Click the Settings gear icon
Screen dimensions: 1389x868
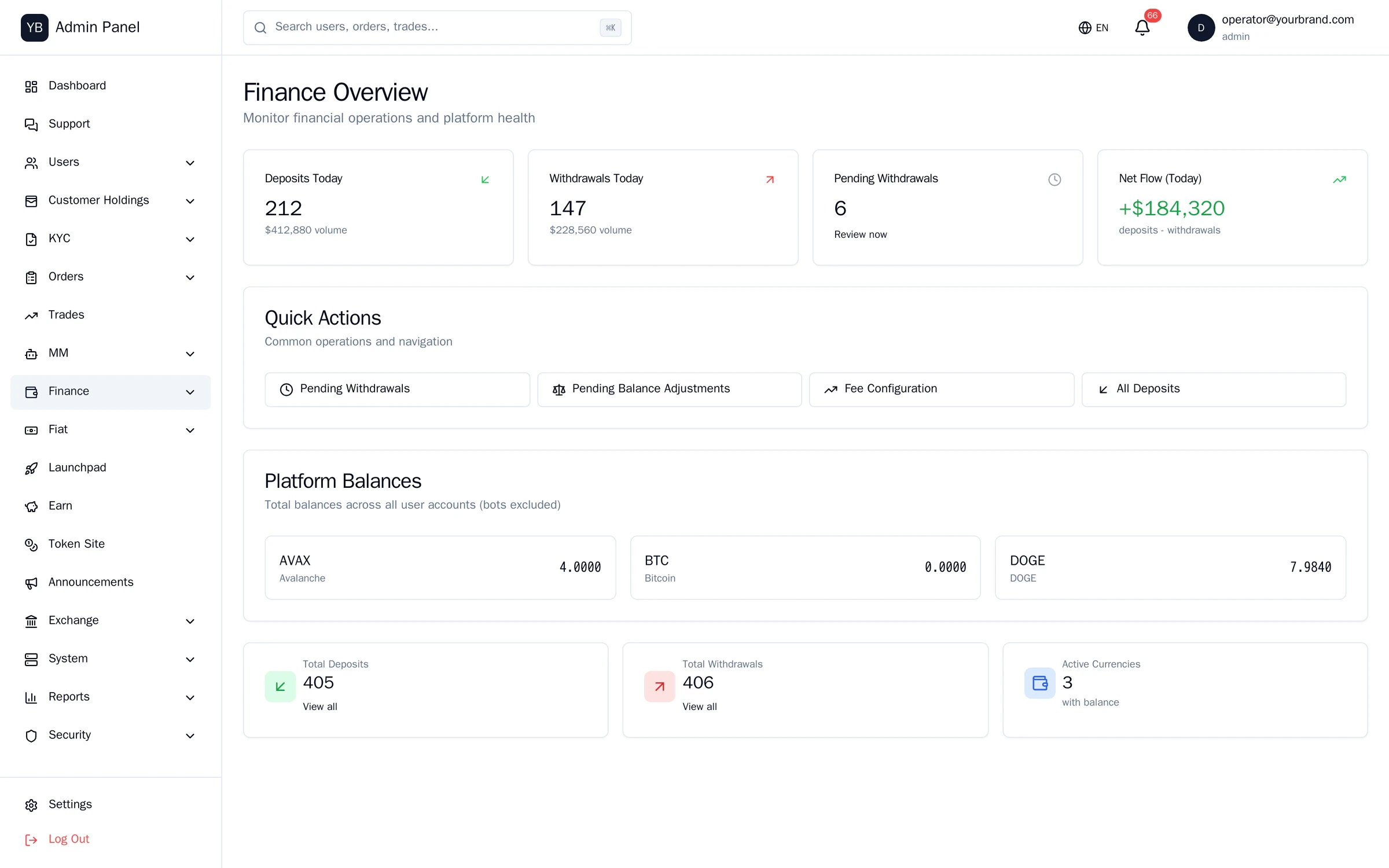pos(31,805)
